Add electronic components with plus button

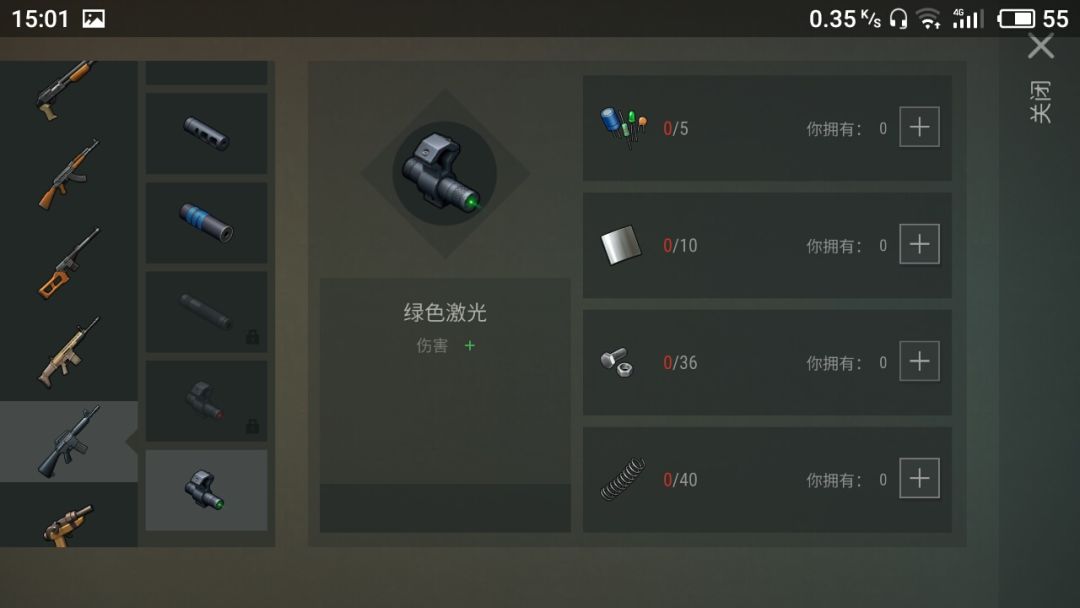click(920, 127)
